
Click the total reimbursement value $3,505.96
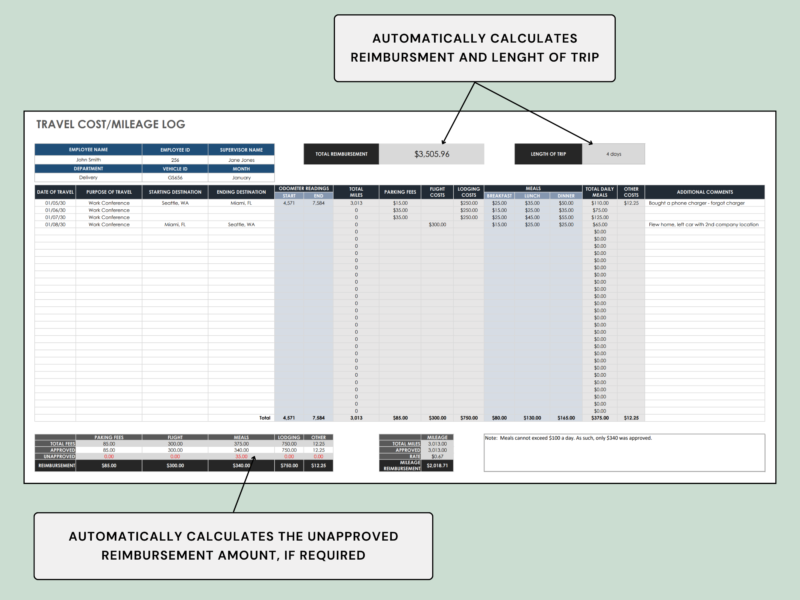point(432,154)
